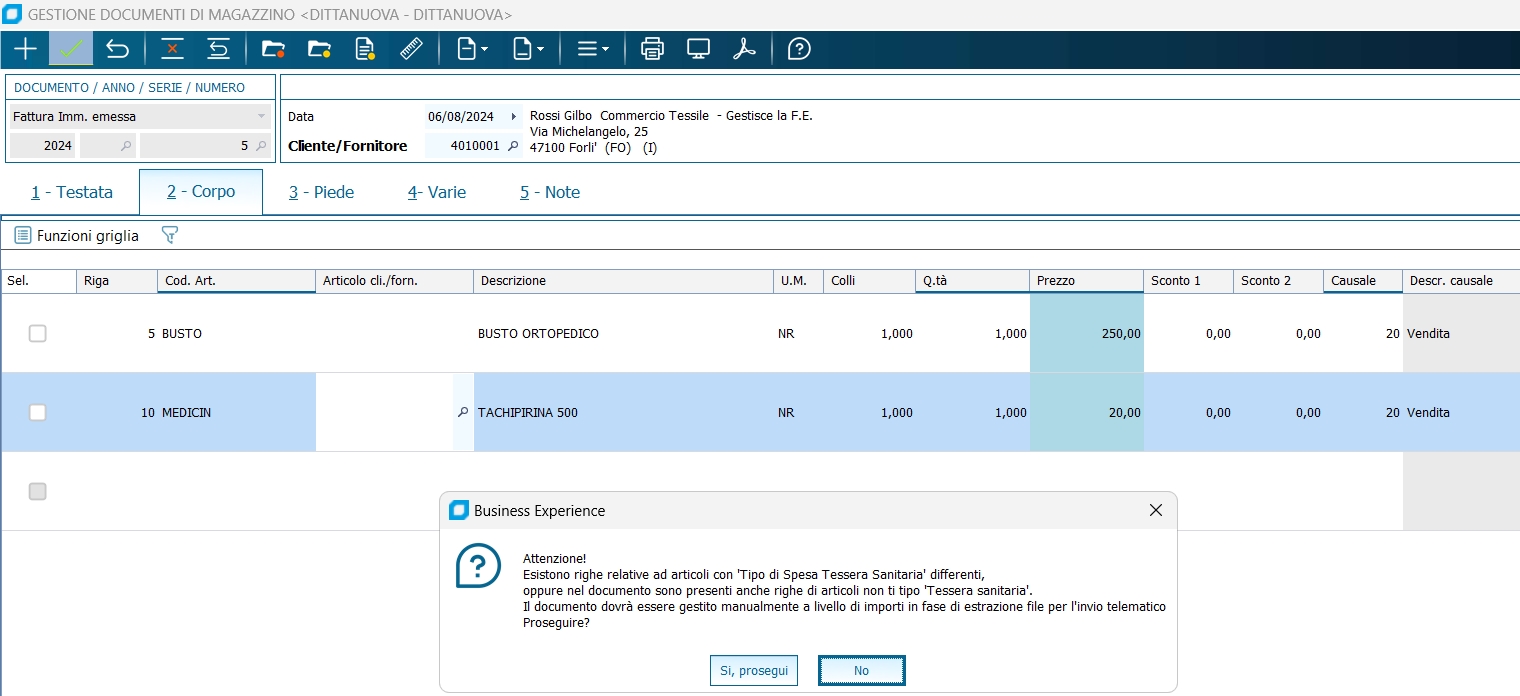The height and width of the screenshot is (696, 1520).
Task: Tick the checkbox for the BUSTO row
Action: click(x=37, y=334)
